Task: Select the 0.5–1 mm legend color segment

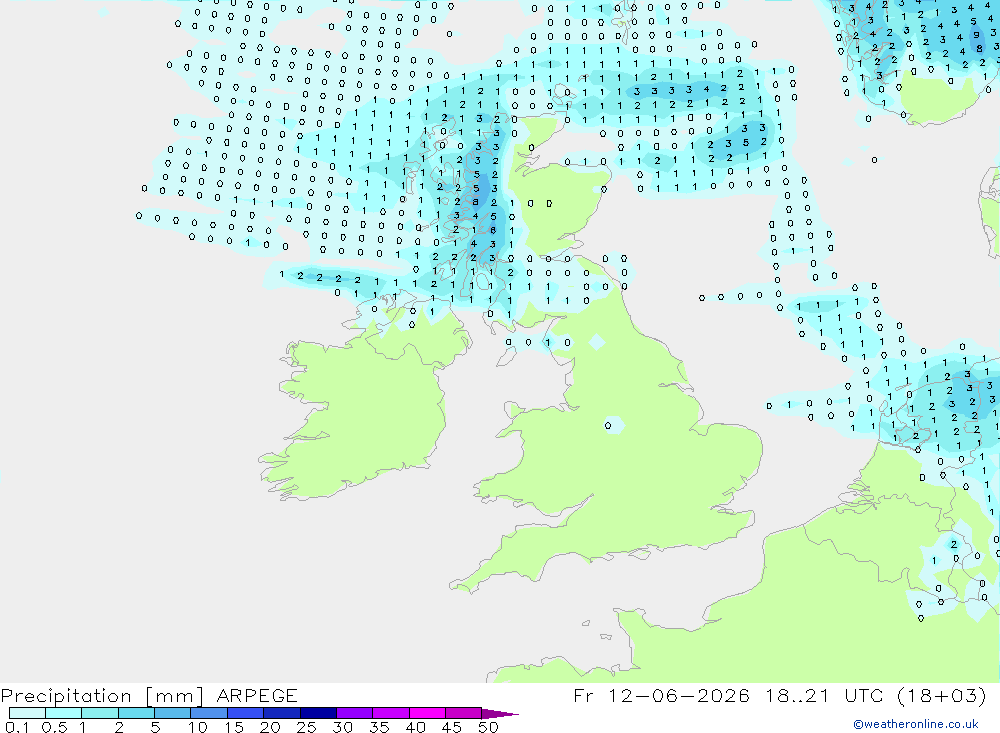Action: (64, 713)
